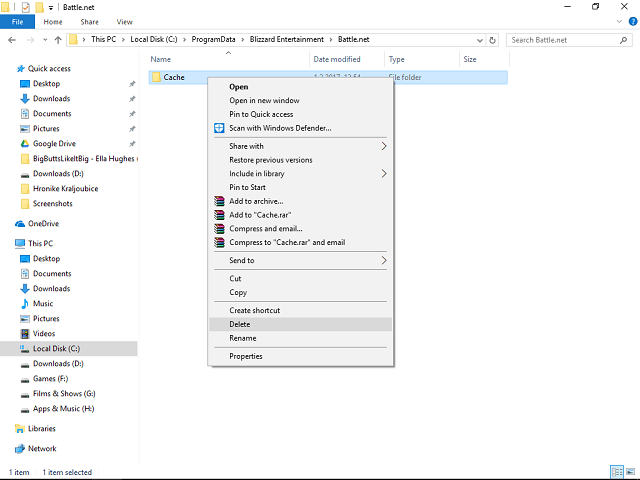This screenshot has width=640, height=480.
Task: Click the ProgramData breadcrumb
Action: pyautogui.click(x=213, y=40)
